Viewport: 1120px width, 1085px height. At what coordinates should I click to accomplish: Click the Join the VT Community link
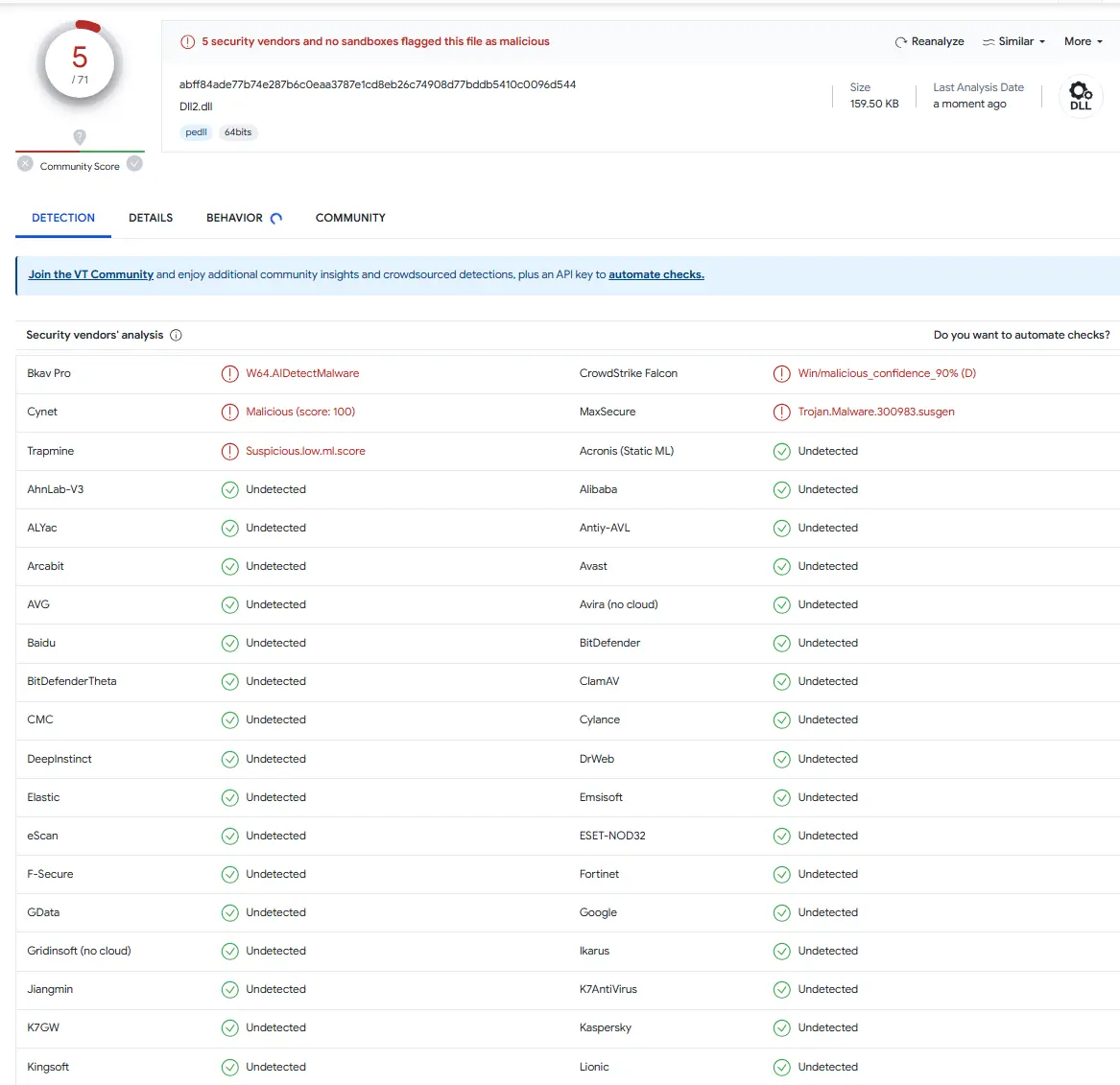[x=91, y=274]
